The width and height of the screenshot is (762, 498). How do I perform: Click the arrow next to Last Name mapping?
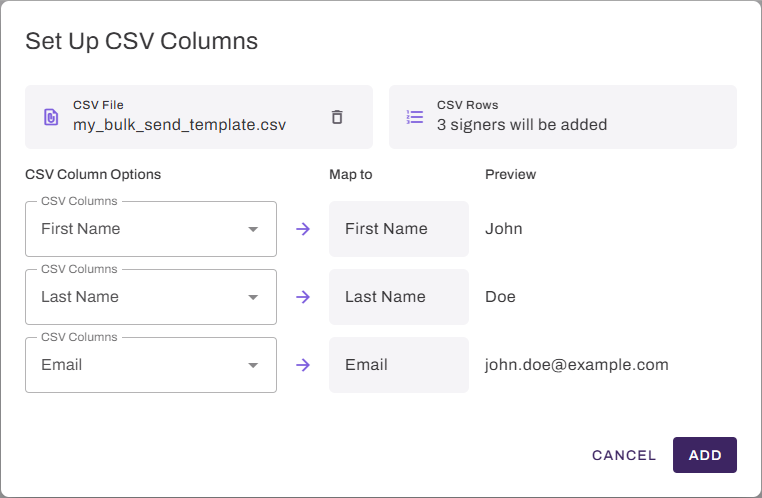click(303, 297)
